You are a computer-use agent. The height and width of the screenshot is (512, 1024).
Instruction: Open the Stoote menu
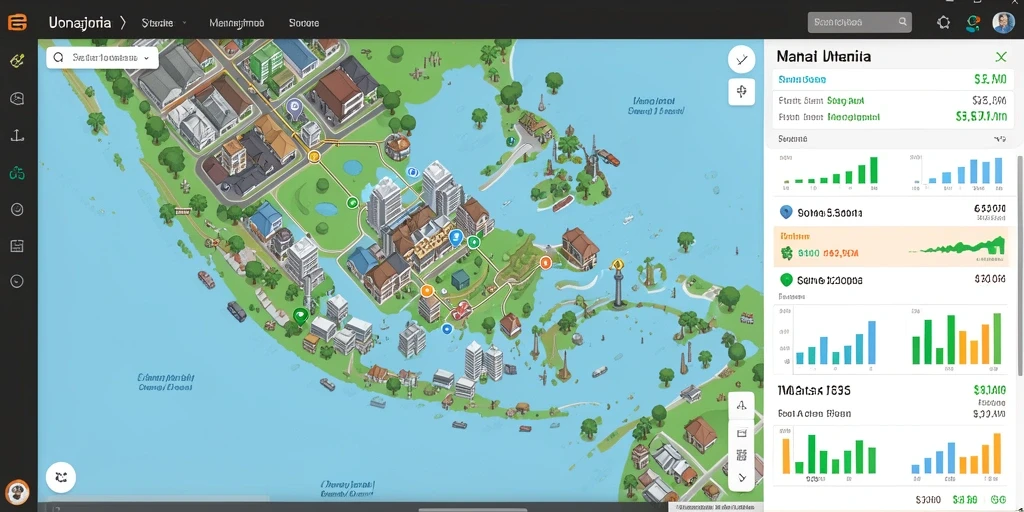click(x=157, y=23)
